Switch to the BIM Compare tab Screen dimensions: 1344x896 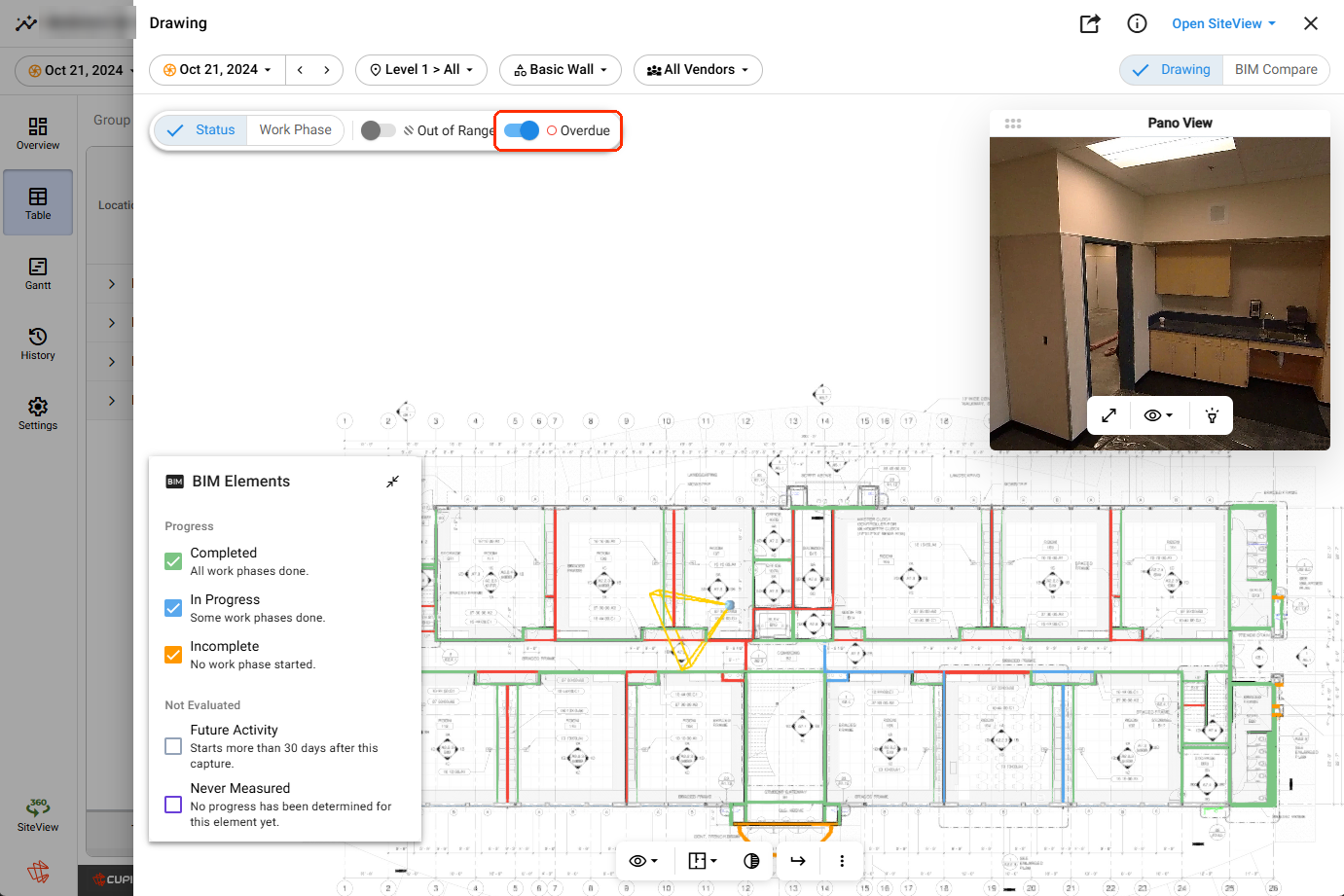tap(1276, 70)
